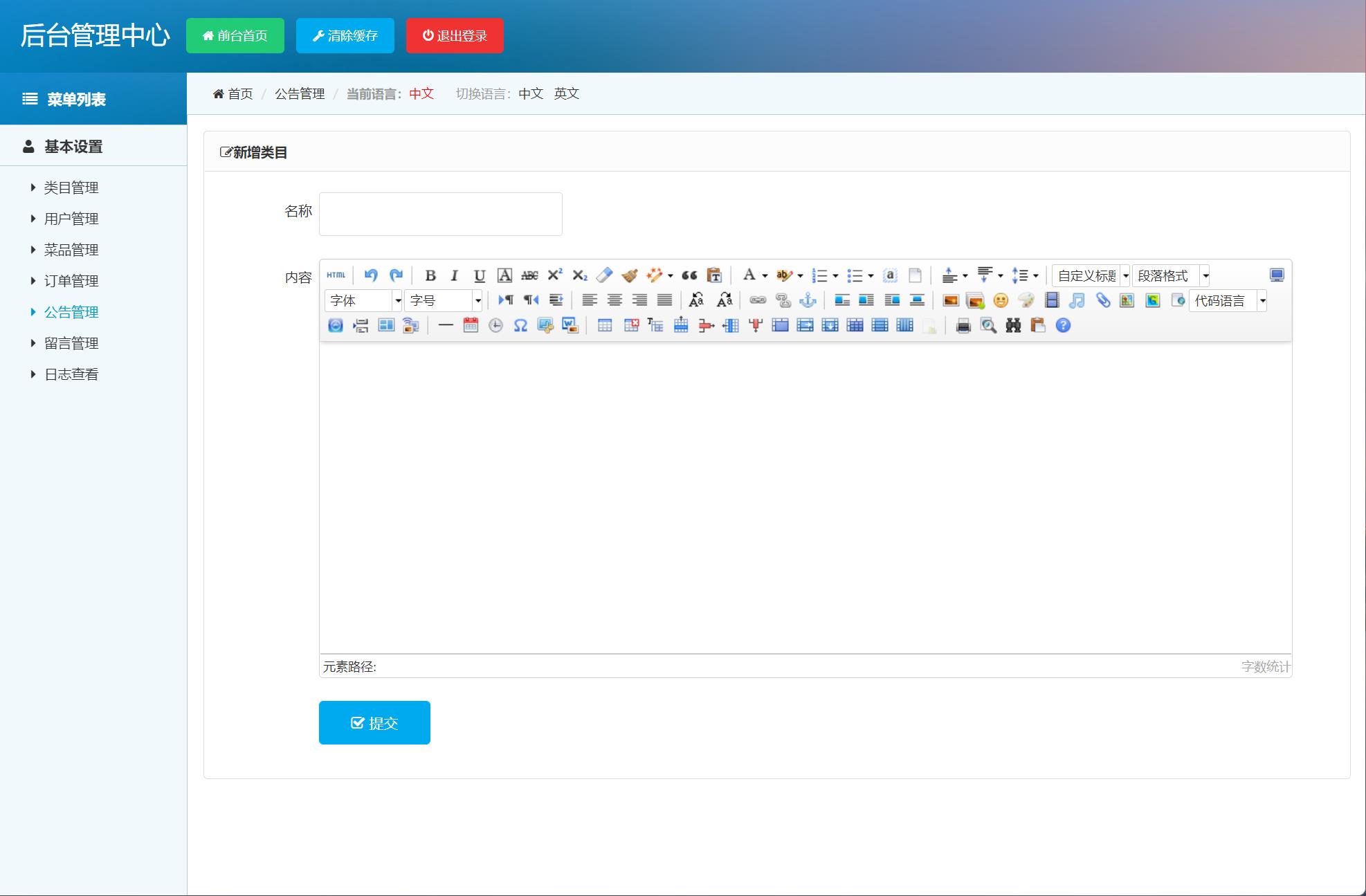The image size is (1366, 896).
Task: Click the printer icon
Action: point(963,325)
